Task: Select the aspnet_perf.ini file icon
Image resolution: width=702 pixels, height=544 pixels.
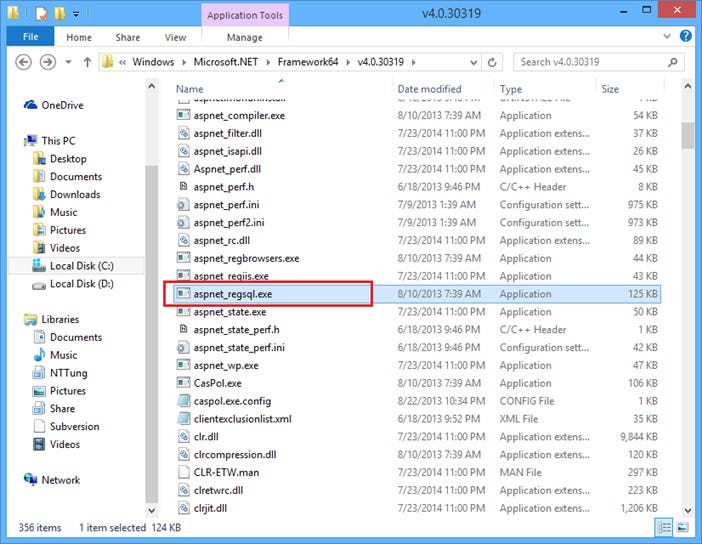Action: [183, 205]
